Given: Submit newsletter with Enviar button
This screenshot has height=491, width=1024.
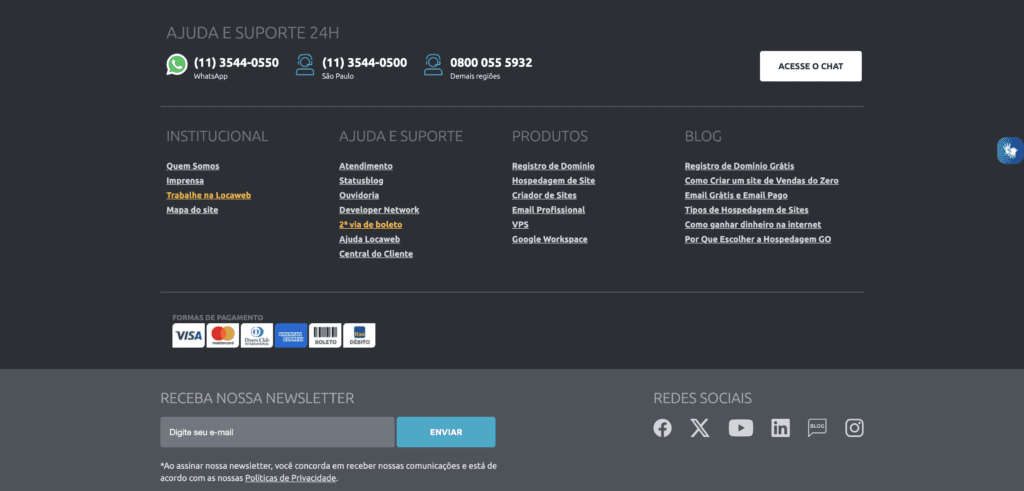Looking at the screenshot, I should 446,432.
